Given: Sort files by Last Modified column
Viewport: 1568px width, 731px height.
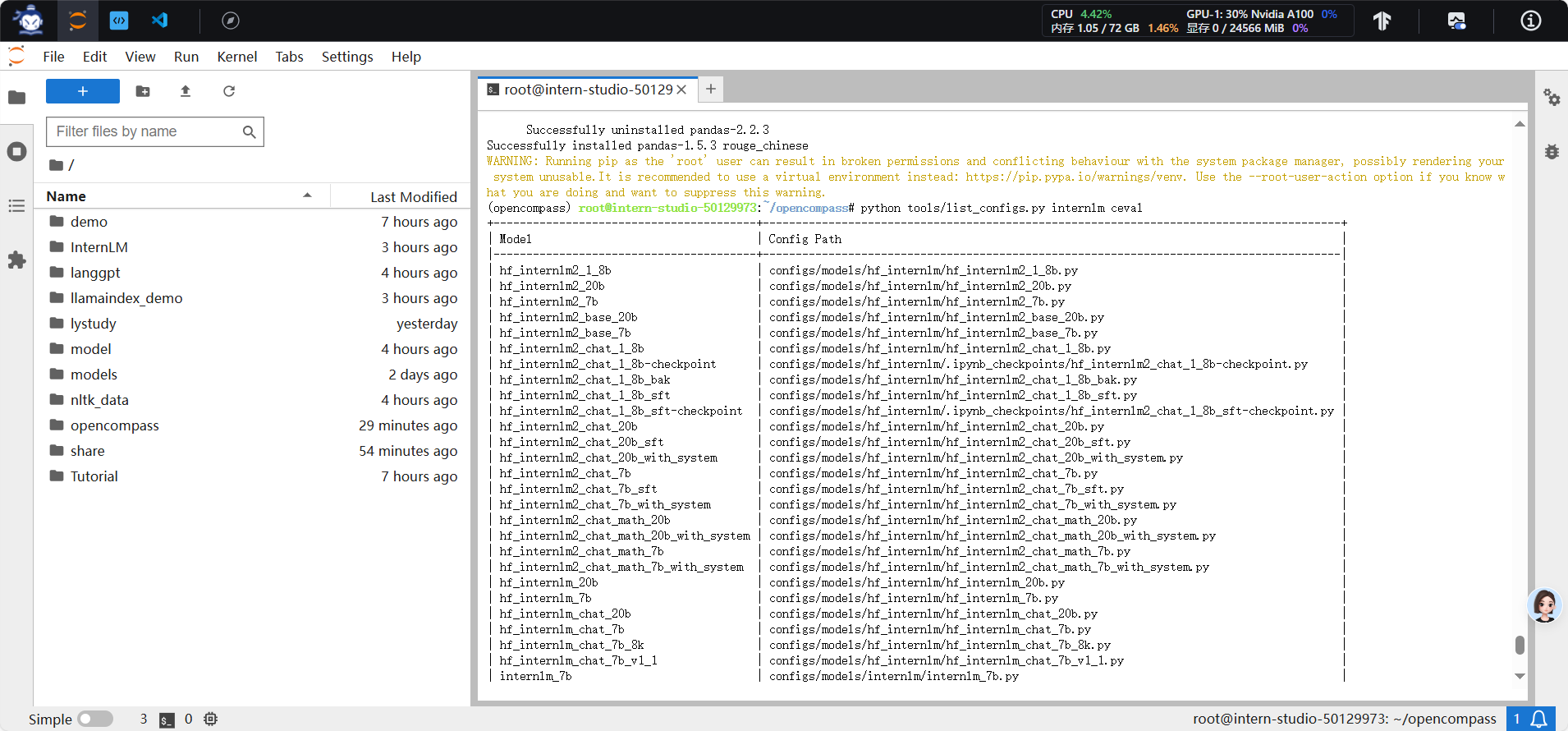Looking at the screenshot, I should coord(413,196).
